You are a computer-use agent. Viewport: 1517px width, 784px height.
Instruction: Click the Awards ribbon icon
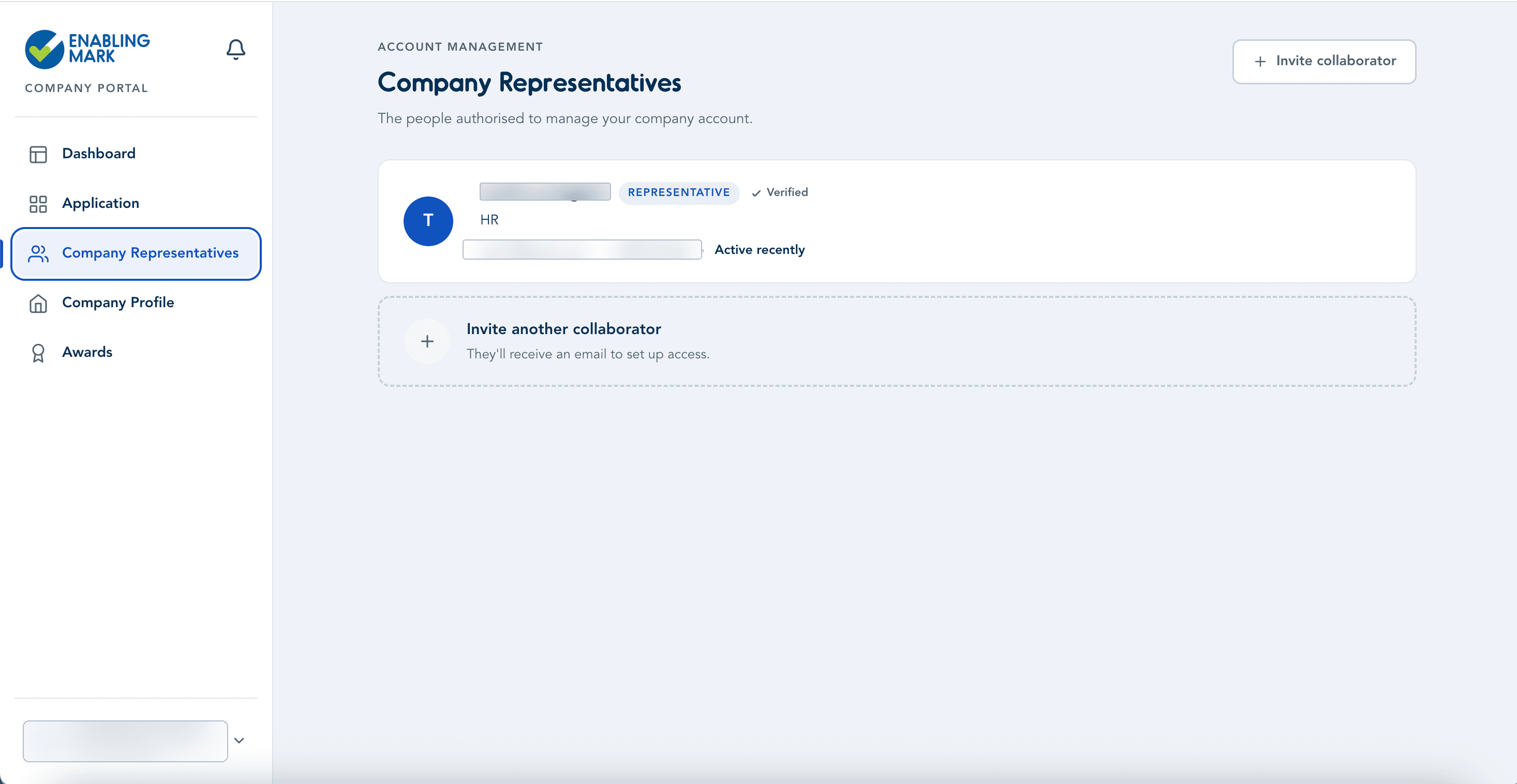(x=38, y=353)
